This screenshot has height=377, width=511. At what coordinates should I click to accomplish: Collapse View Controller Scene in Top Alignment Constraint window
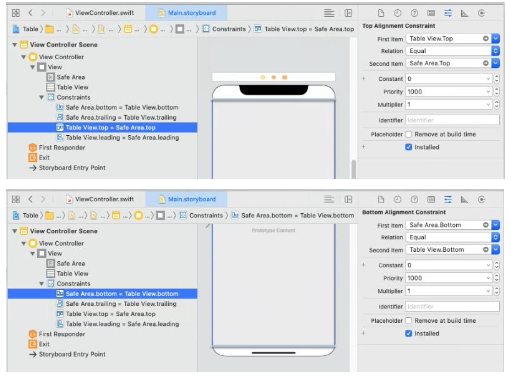click(15, 45)
